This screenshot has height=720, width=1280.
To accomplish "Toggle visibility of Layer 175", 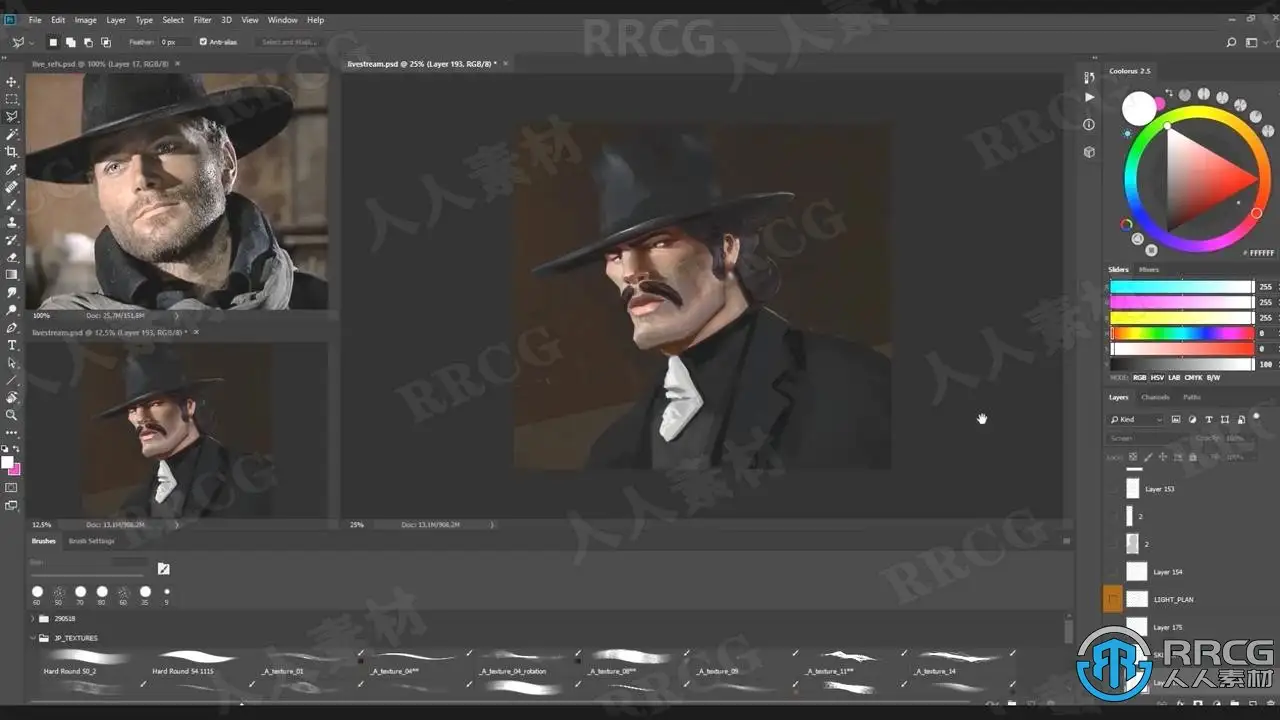I will click(x=1113, y=627).
